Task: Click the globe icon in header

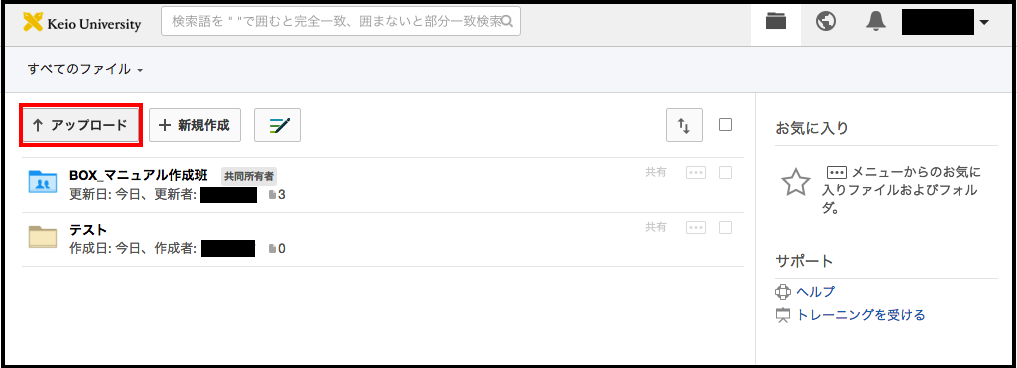Action: pos(826,22)
